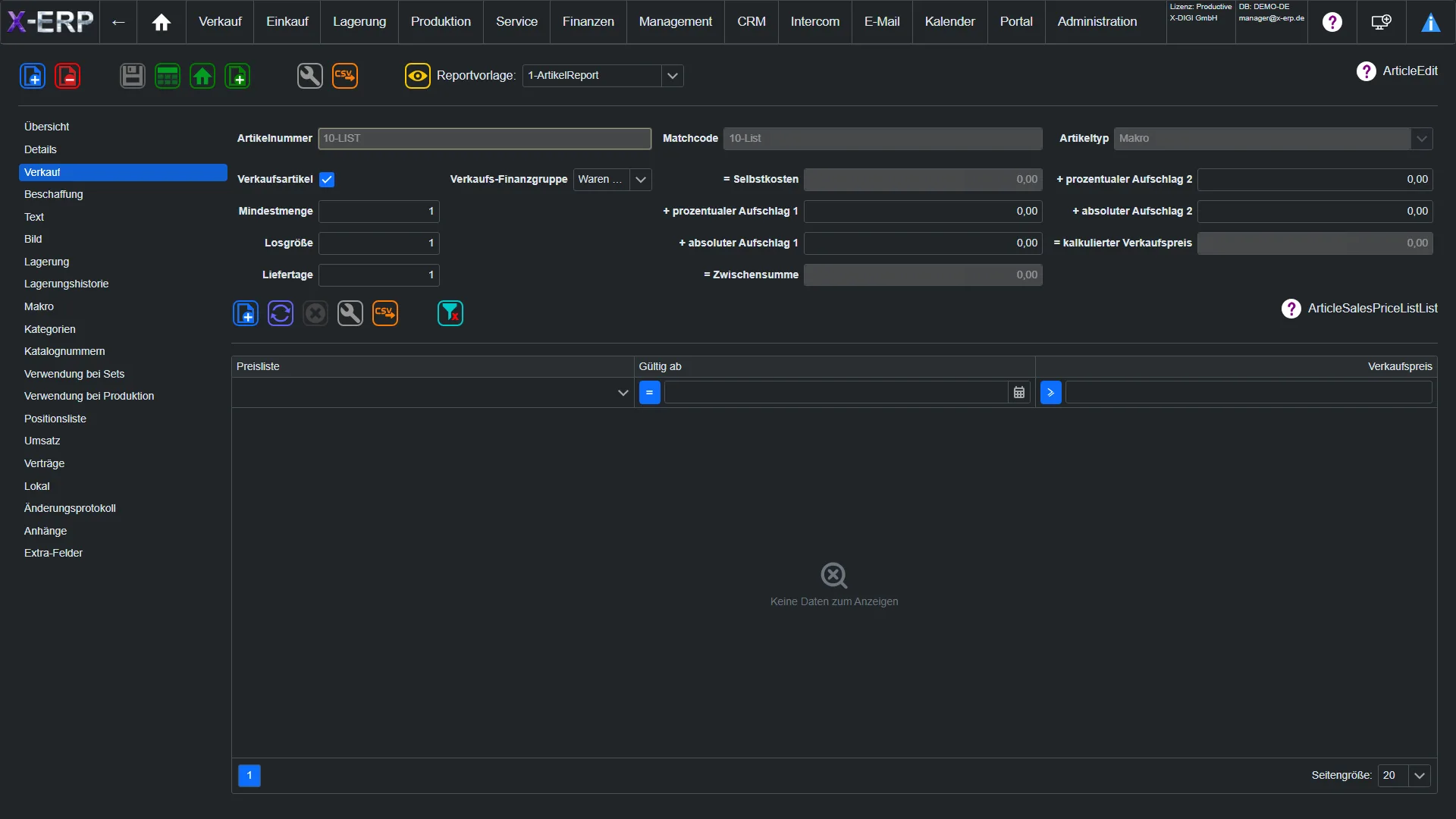The width and height of the screenshot is (1456, 819).
Task: Open the Änderungsprotokoll section
Action: click(123, 509)
